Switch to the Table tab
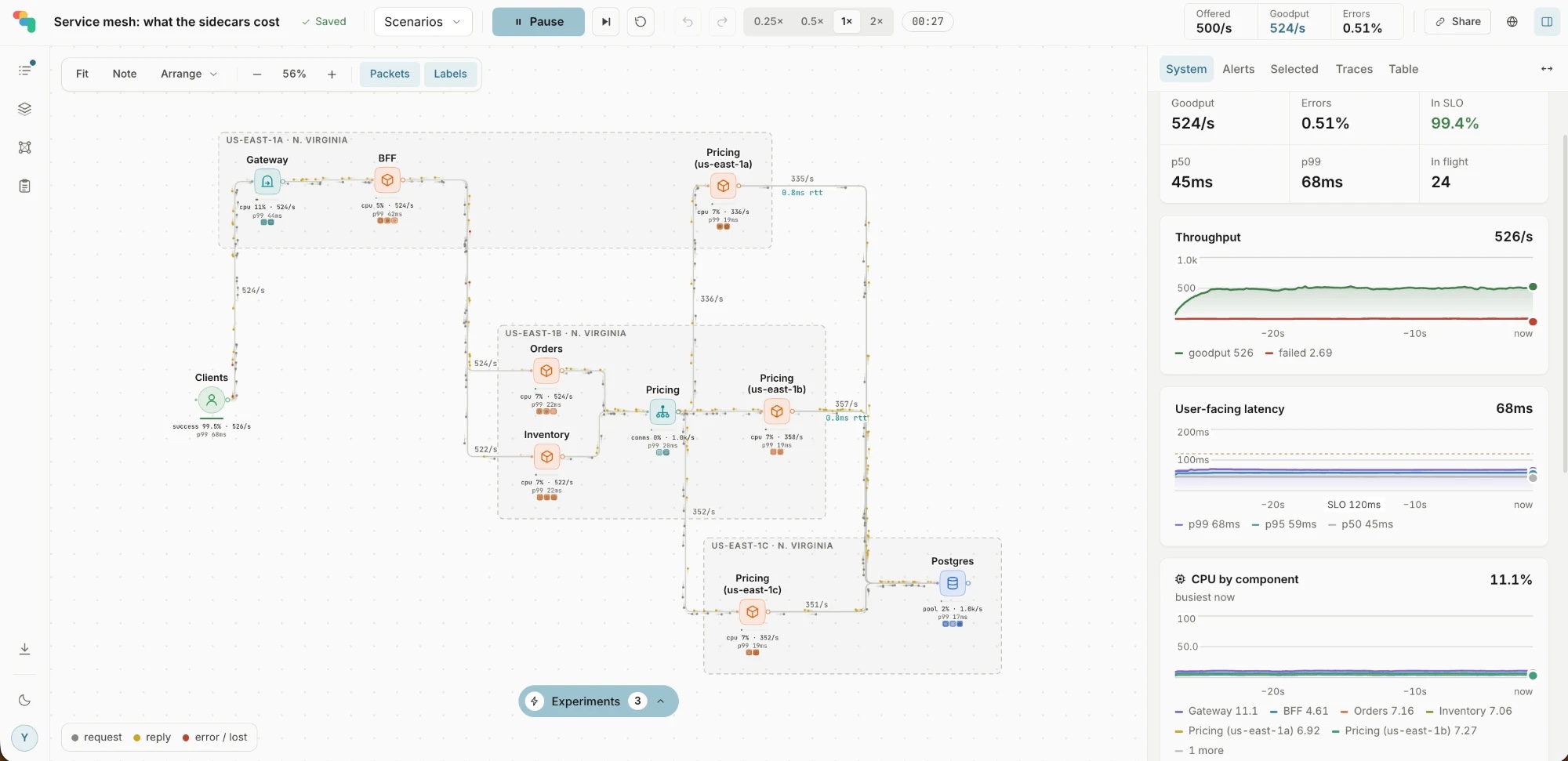This screenshot has width=1568, height=761. (1403, 69)
